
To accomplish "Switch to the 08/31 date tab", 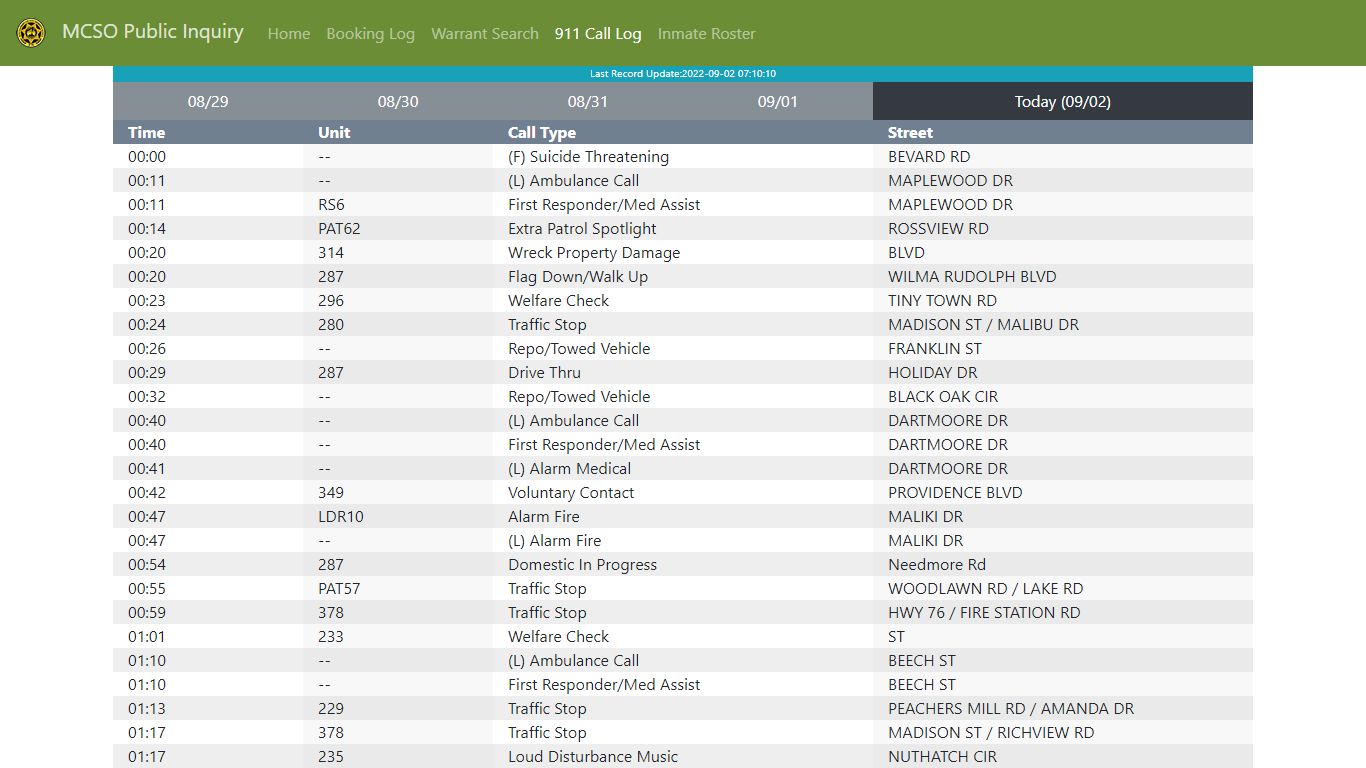I will pos(588,101).
